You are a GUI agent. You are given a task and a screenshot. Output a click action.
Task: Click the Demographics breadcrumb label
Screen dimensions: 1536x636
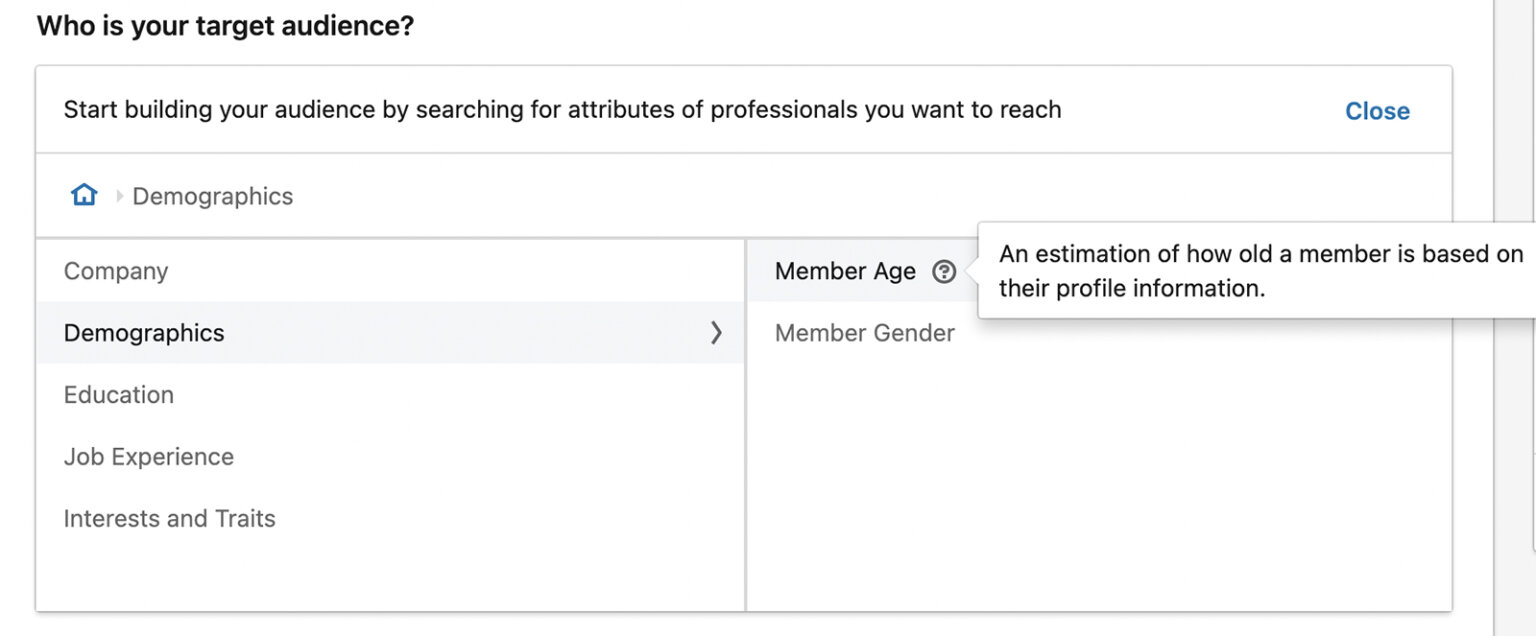point(212,196)
